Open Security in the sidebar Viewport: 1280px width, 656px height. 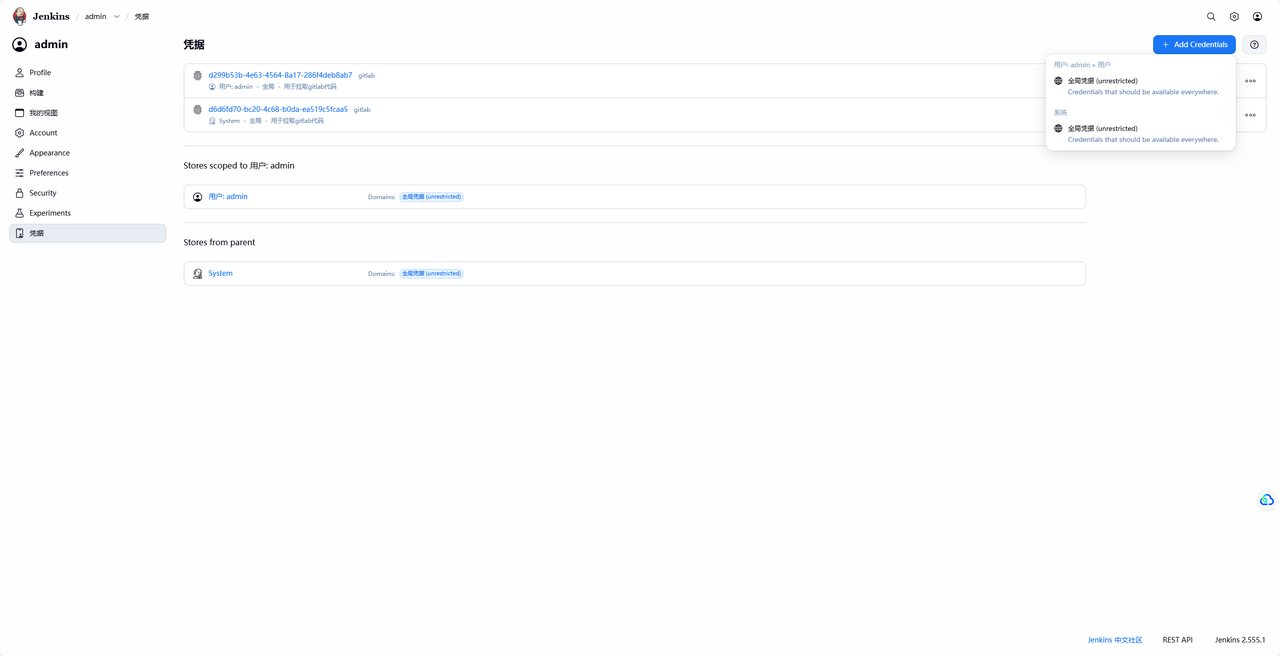pos(88,193)
